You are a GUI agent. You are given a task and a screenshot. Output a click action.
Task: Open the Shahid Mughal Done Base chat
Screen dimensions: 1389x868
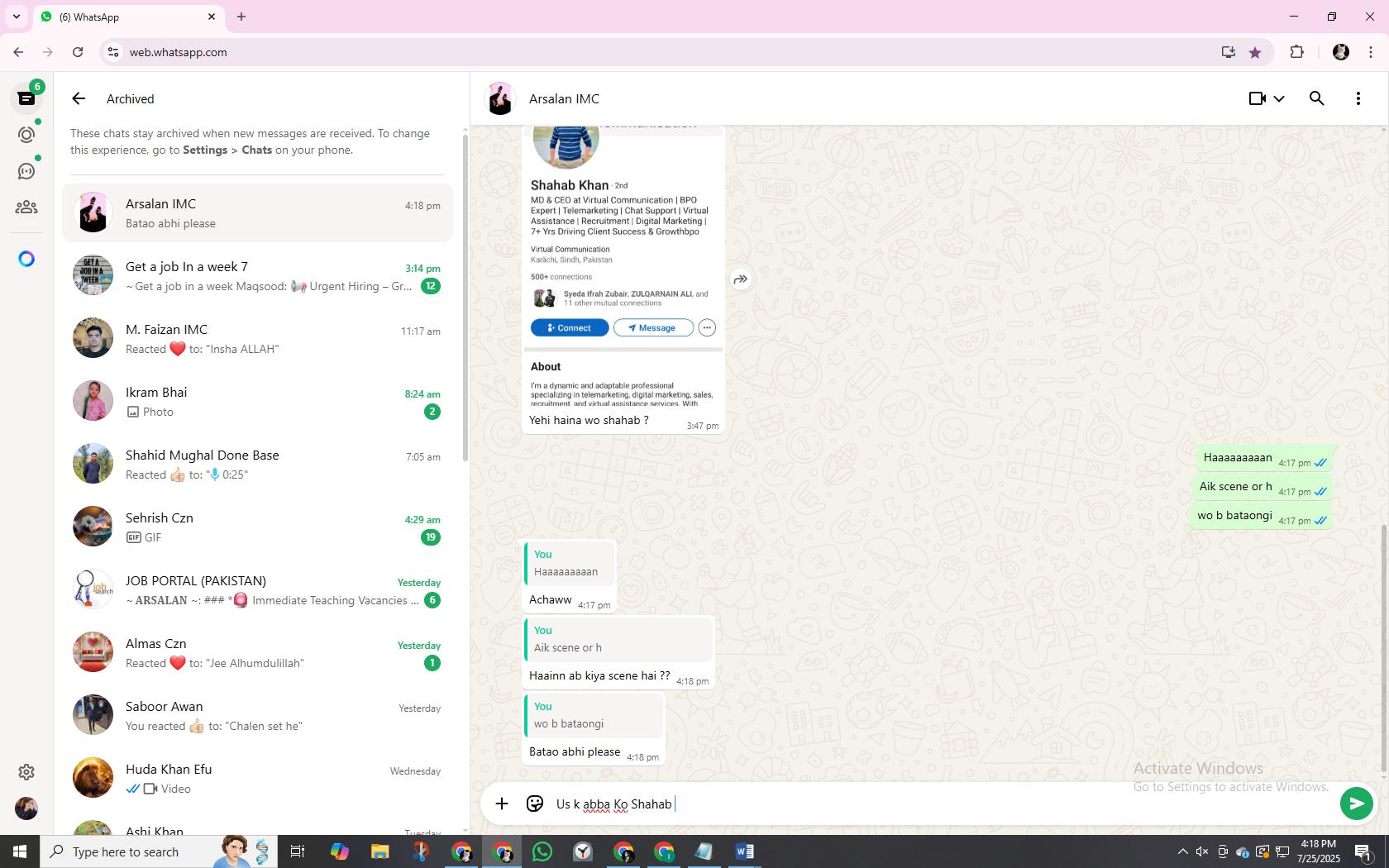[x=257, y=465]
